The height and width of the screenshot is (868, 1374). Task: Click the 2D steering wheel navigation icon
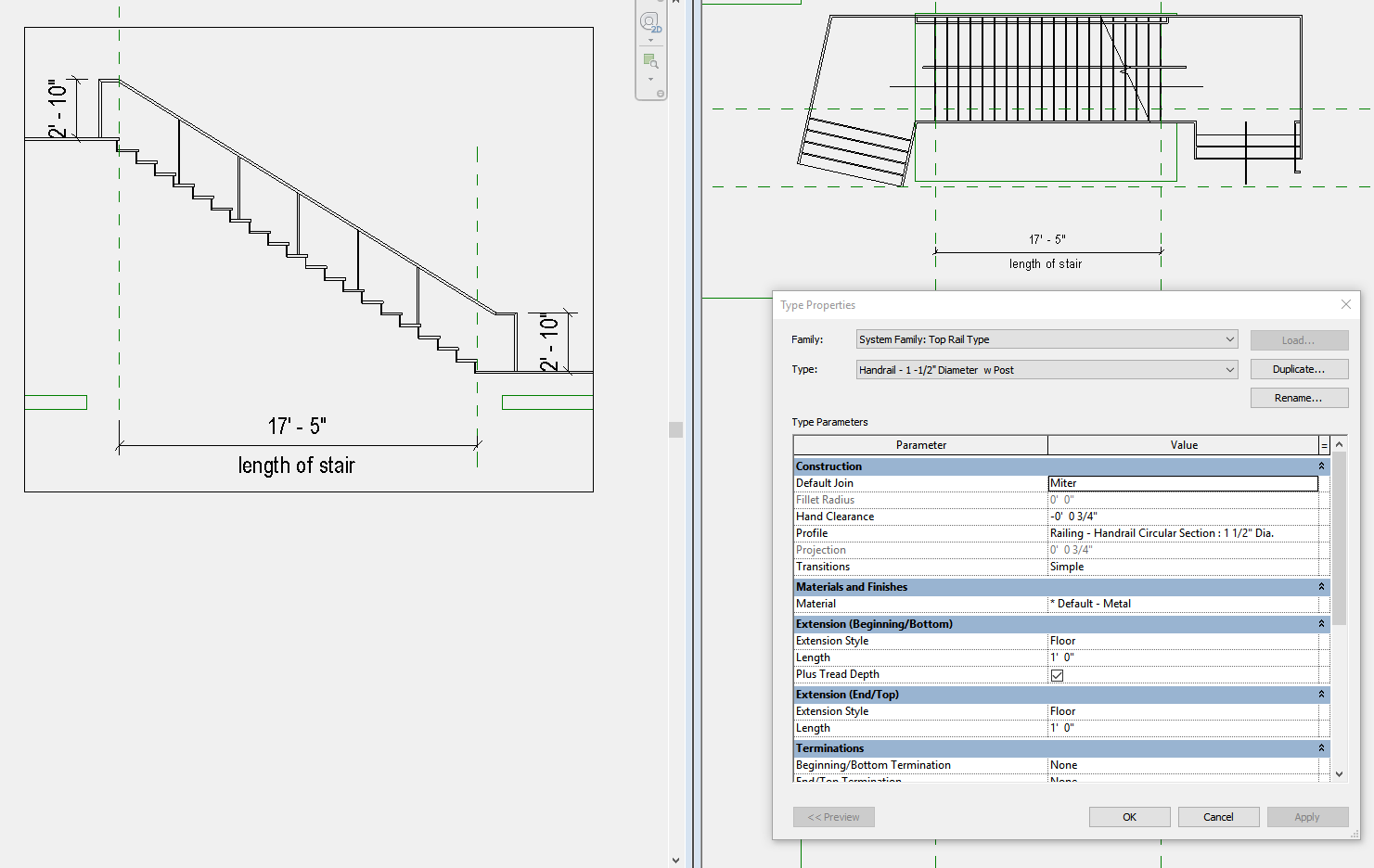pos(649,22)
